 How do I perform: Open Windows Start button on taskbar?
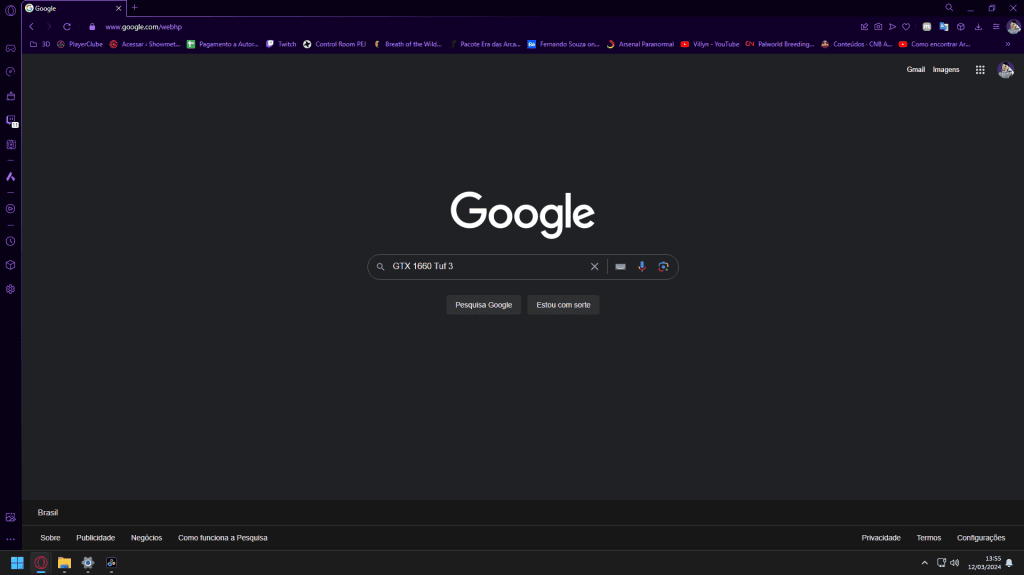click(17, 563)
